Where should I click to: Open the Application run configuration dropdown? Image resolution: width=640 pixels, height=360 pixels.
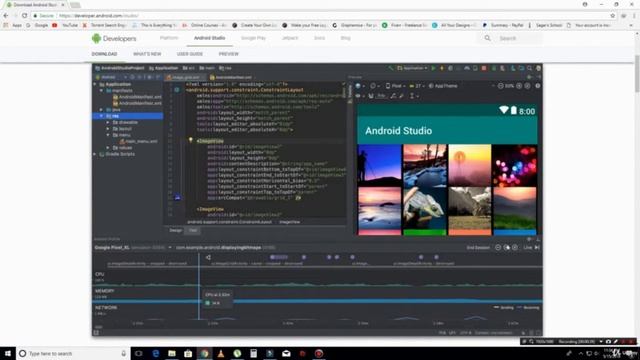tap(412, 68)
